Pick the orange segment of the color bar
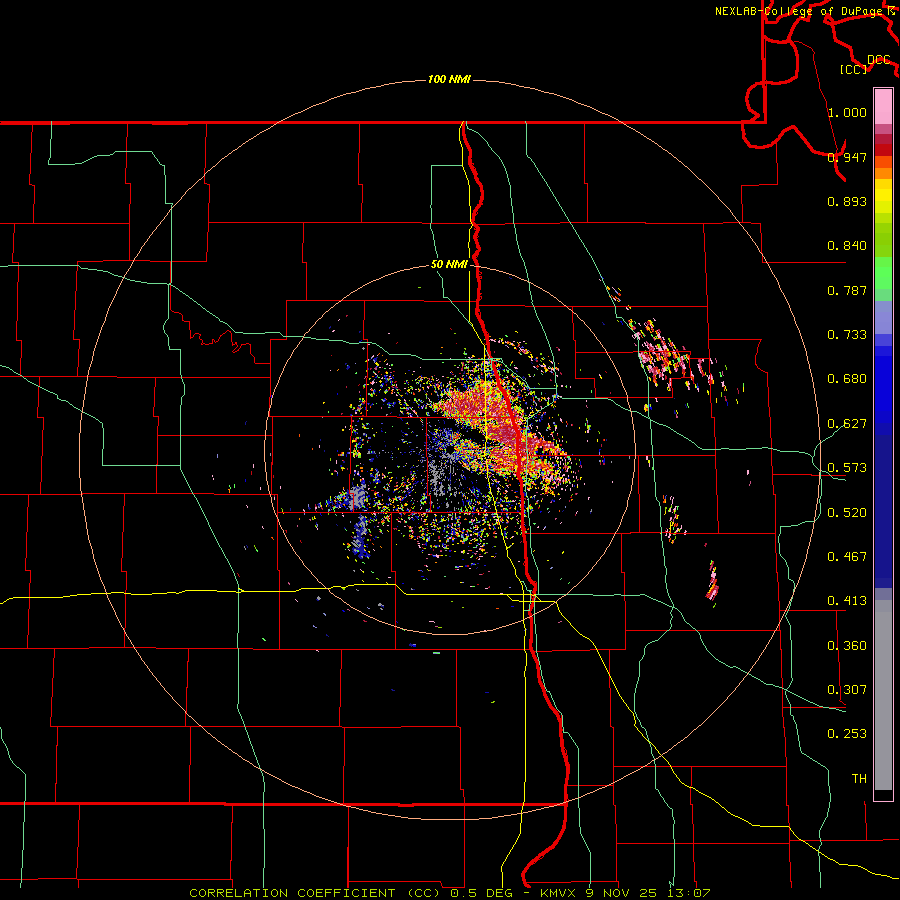 [x=883, y=173]
